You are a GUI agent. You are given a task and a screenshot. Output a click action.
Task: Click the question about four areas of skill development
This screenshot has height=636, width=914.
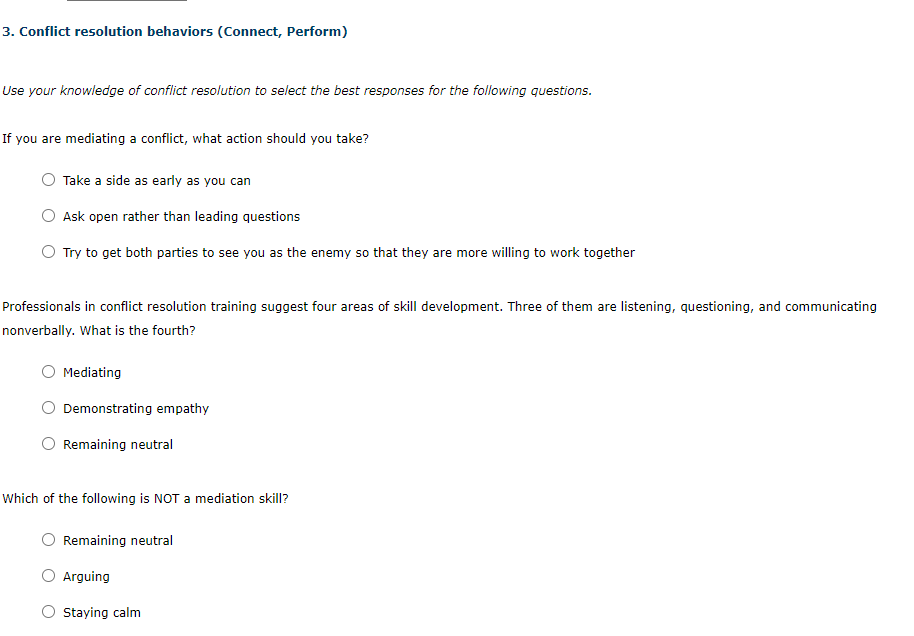point(440,306)
